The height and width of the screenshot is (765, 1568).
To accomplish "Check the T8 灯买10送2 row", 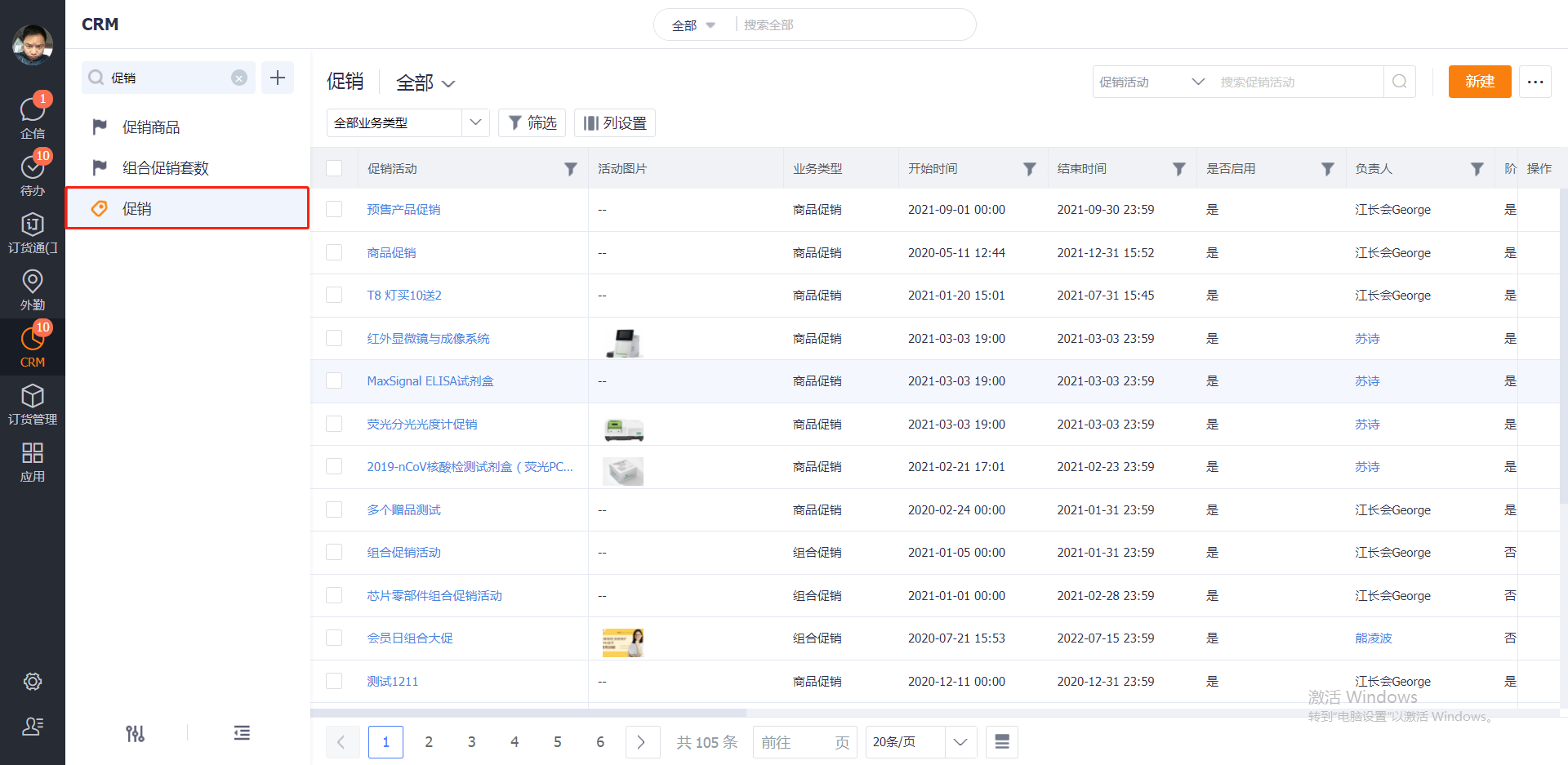I will [334, 295].
